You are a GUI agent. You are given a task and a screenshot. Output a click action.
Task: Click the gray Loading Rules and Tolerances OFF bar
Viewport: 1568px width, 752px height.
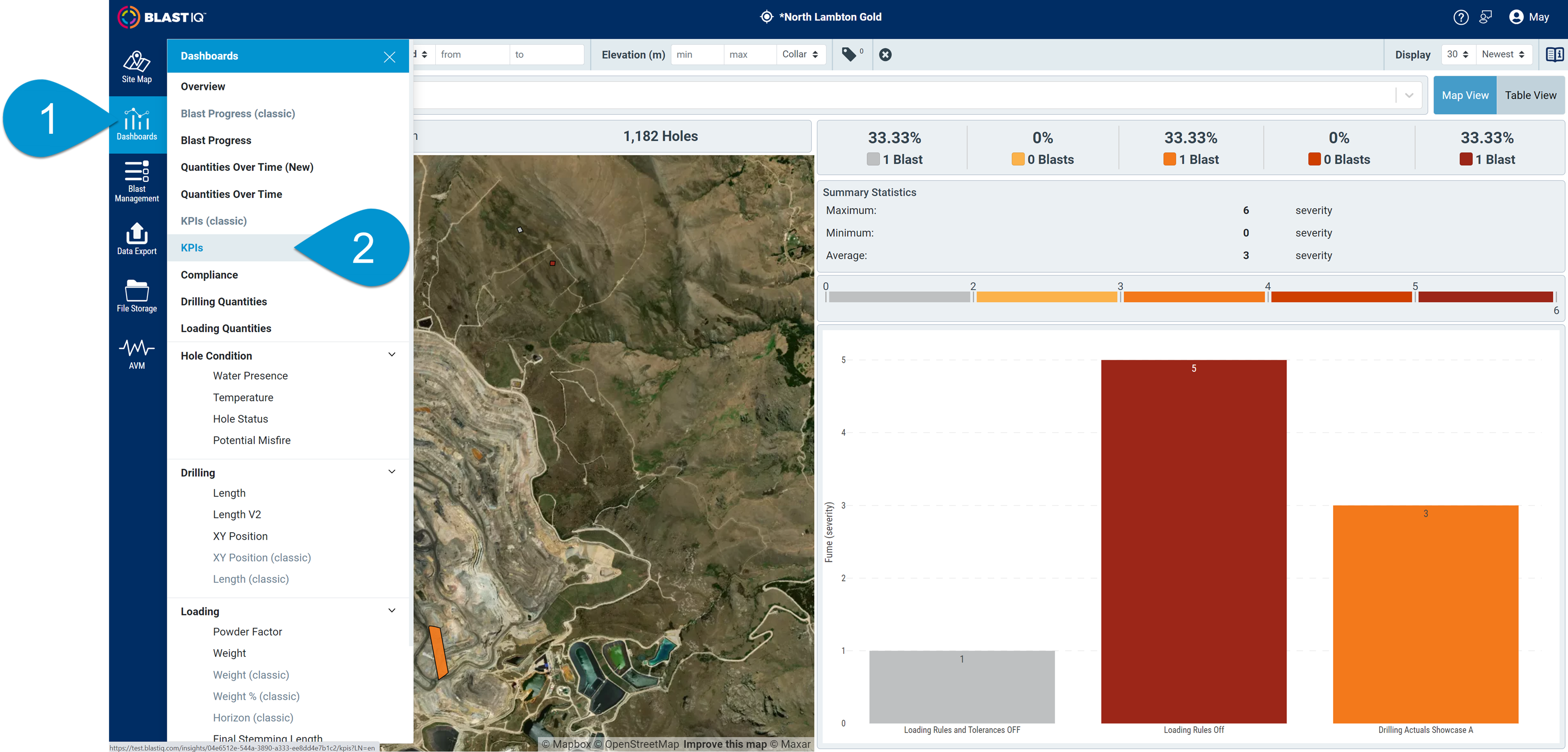click(x=962, y=687)
